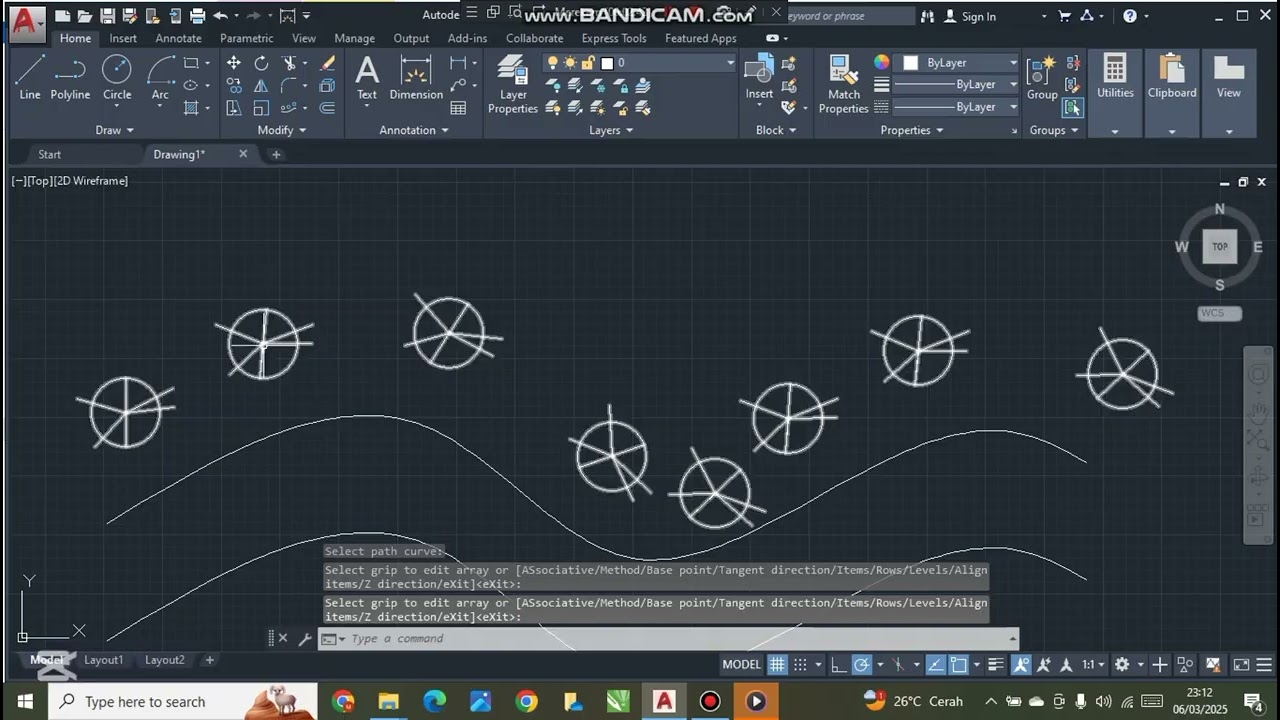Activate the Circle tool
The width and height of the screenshot is (1280, 720).
pos(117,78)
